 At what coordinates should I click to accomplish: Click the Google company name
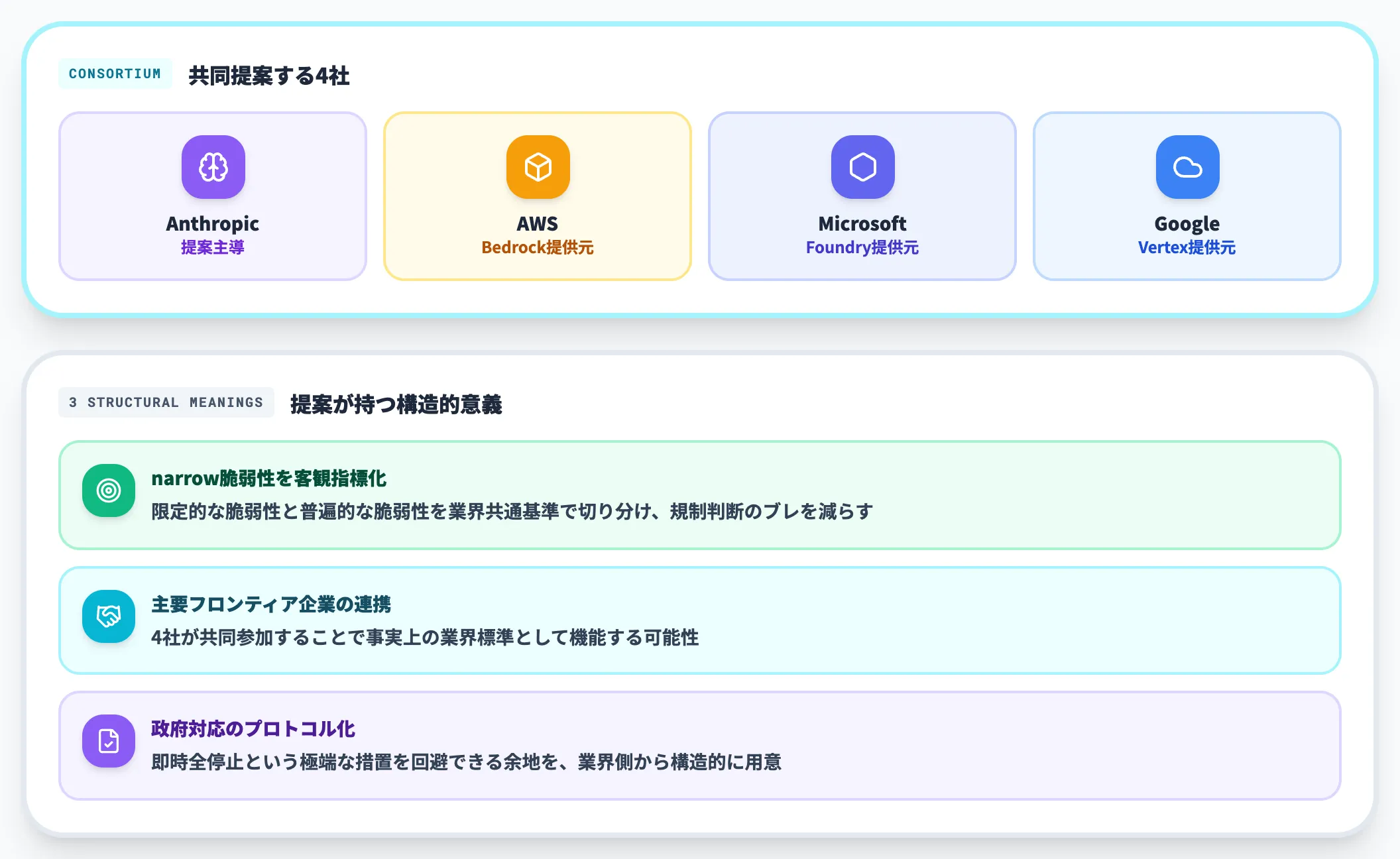1187,224
